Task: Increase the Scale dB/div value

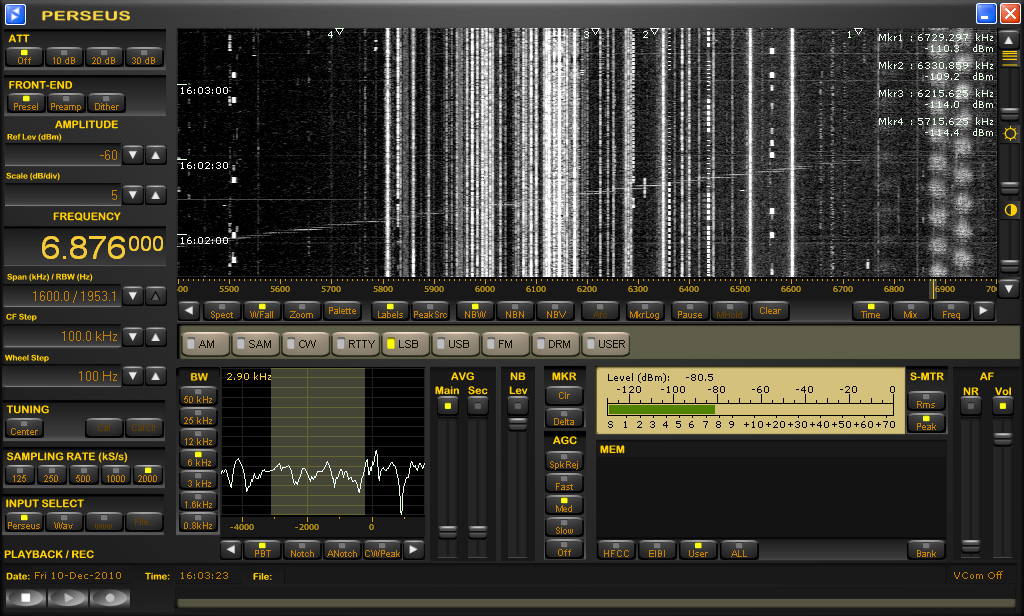Action: (155, 195)
